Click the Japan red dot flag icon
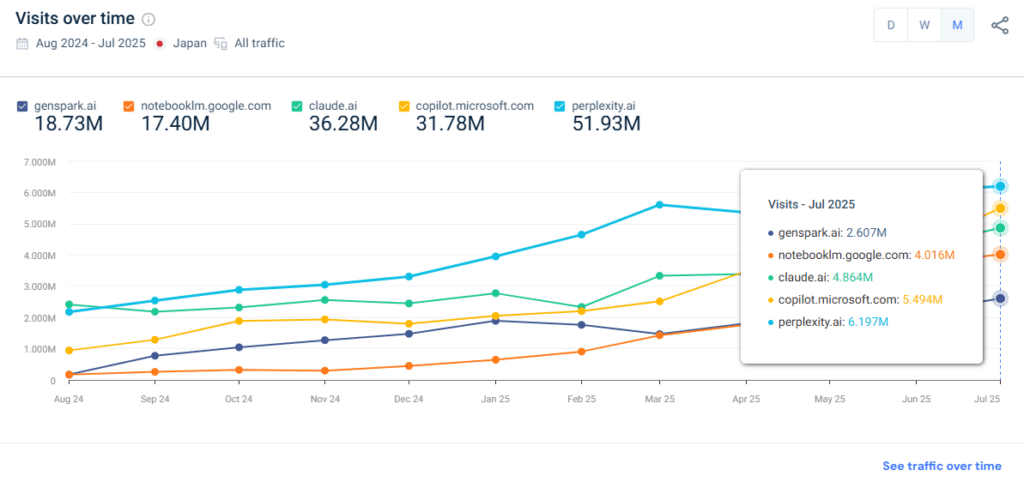Viewport: 1024px width, 482px height. click(x=159, y=44)
